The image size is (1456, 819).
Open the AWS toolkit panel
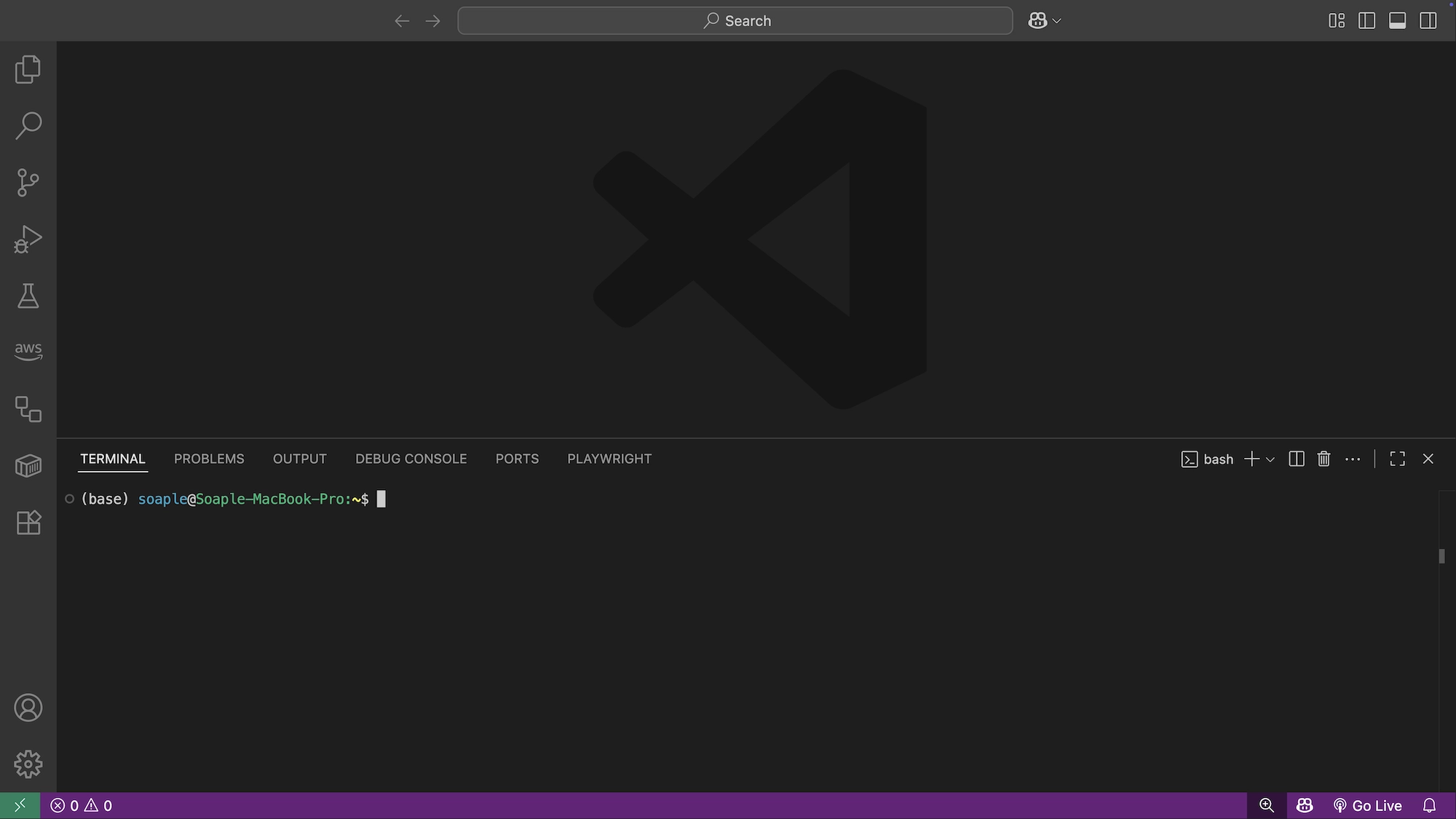tap(28, 351)
